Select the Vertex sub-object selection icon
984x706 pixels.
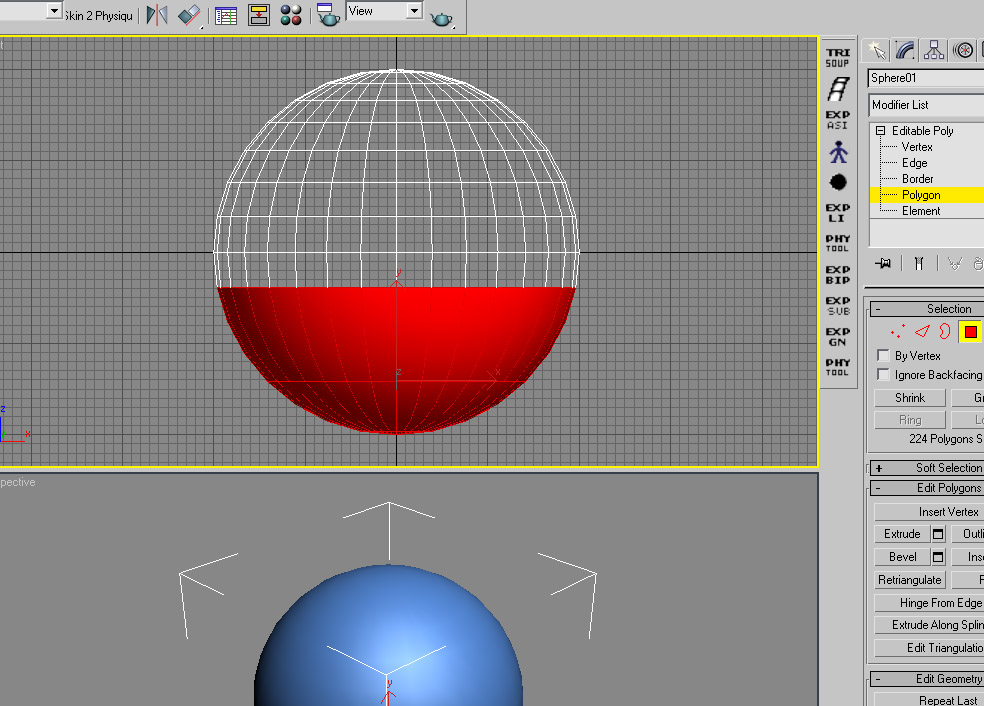[x=898, y=332]
